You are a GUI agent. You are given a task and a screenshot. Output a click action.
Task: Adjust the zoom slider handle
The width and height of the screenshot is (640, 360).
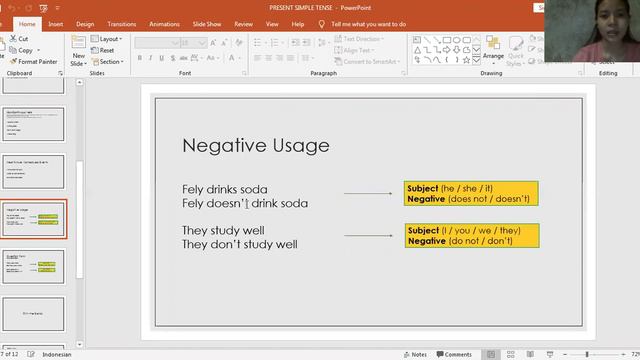[587, 354]
